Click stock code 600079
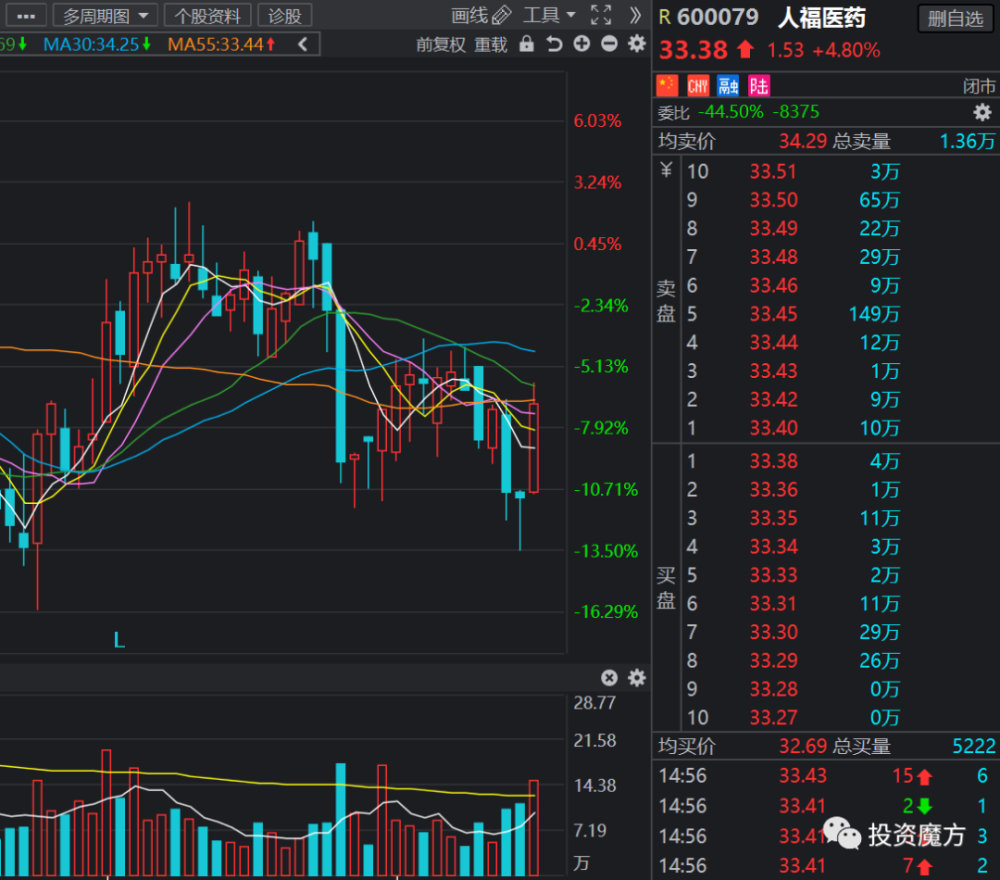This screenshot has height=880, width=1000. (717, 17)
